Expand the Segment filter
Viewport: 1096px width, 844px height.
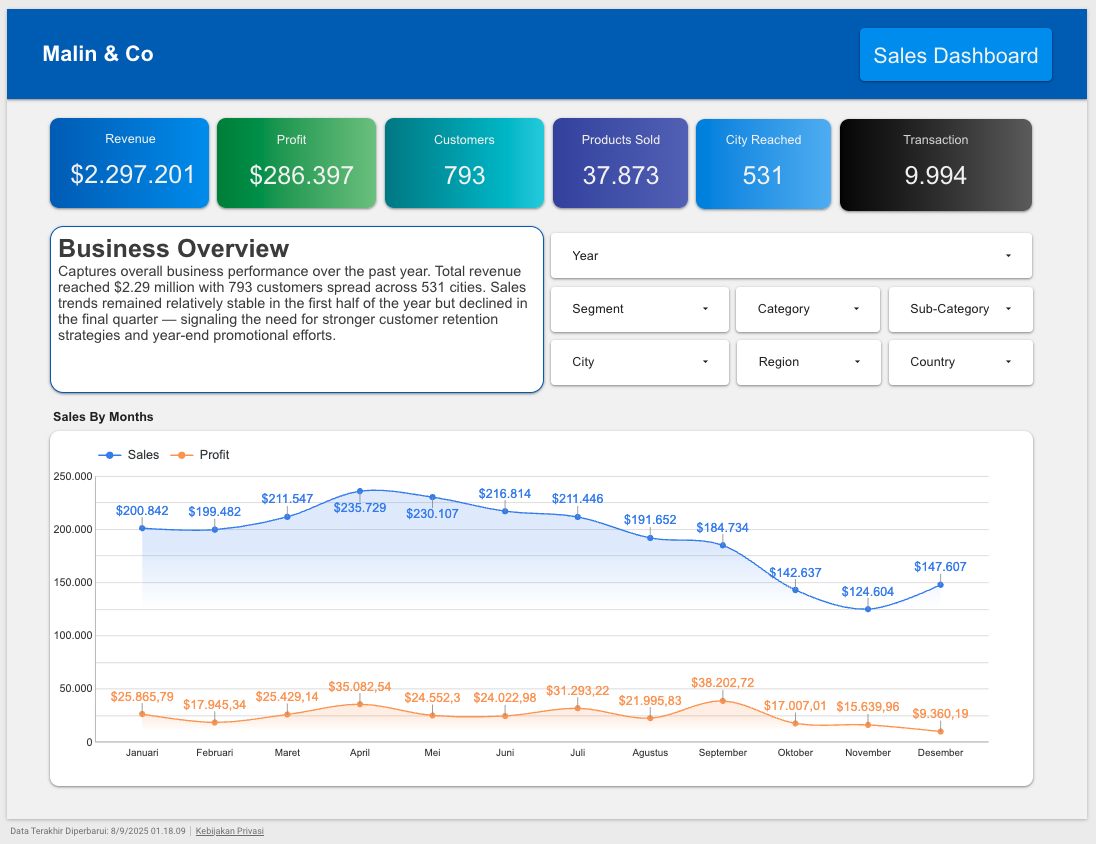click(639, 309)
